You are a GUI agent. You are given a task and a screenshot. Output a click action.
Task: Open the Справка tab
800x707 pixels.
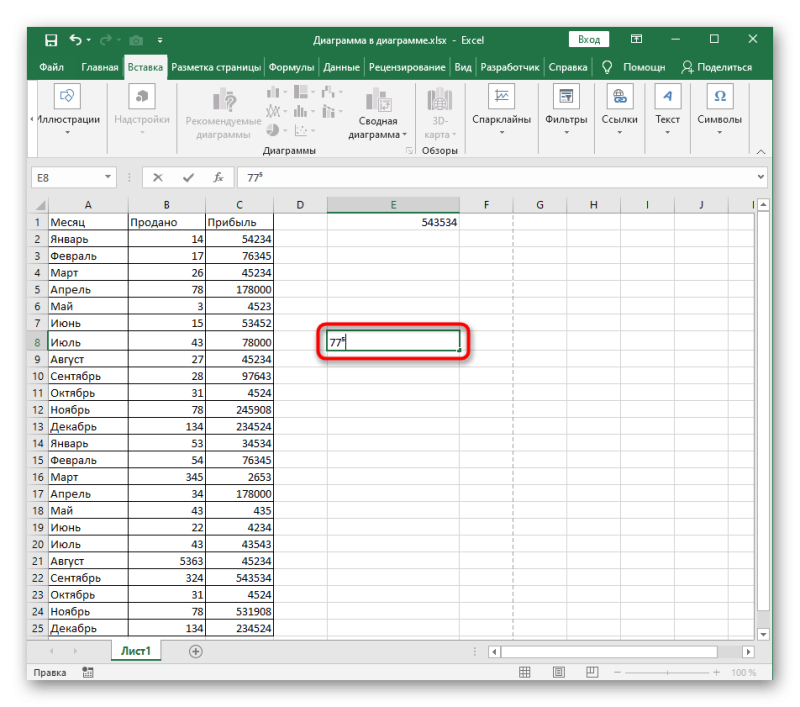pos(568,67)
